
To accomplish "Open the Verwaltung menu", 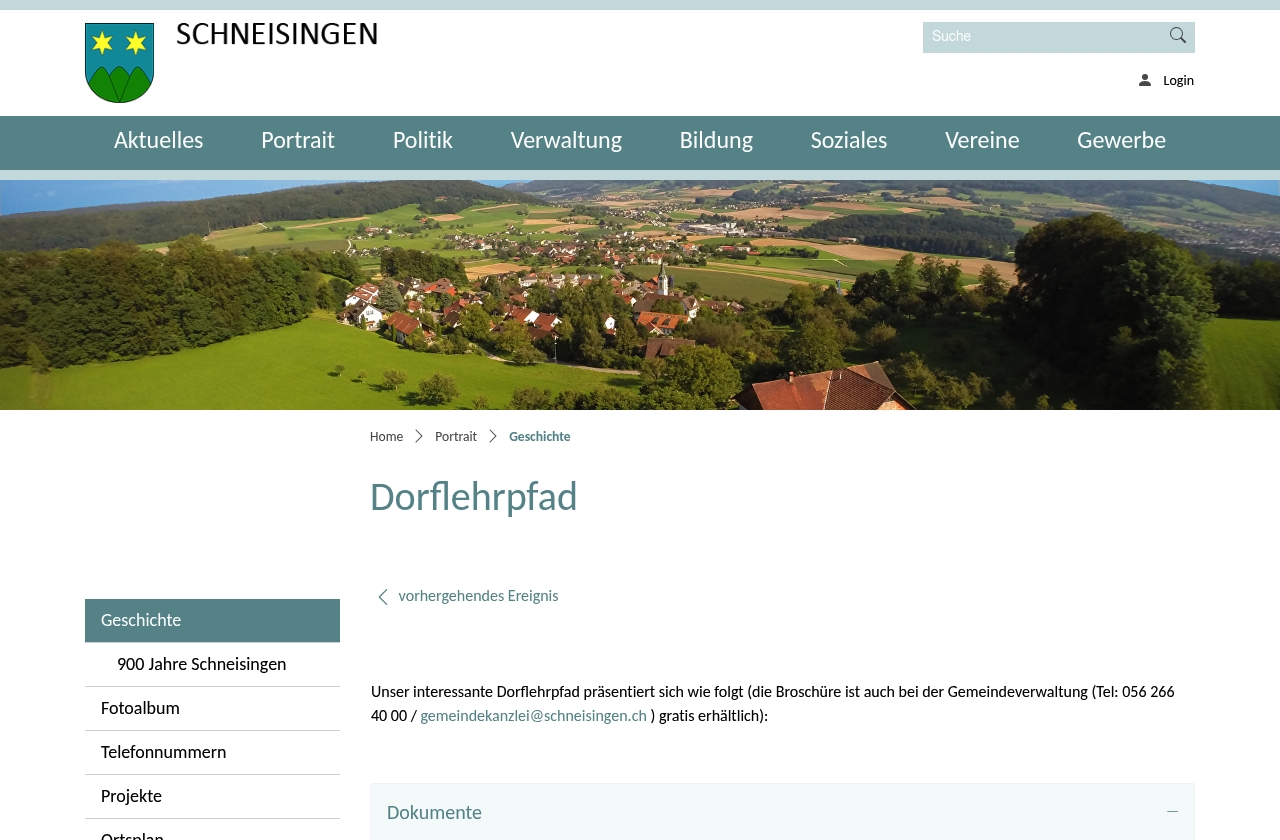I will 566,141.
